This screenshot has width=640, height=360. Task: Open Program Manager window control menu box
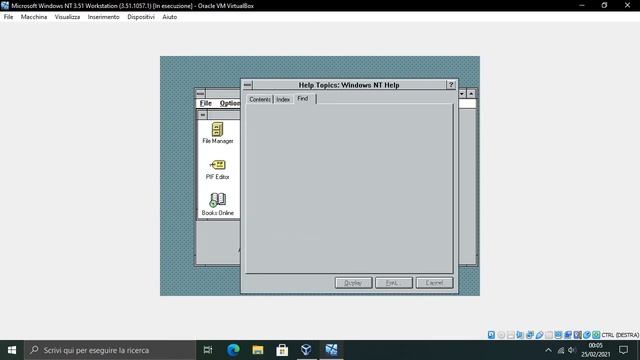point(200,93)
